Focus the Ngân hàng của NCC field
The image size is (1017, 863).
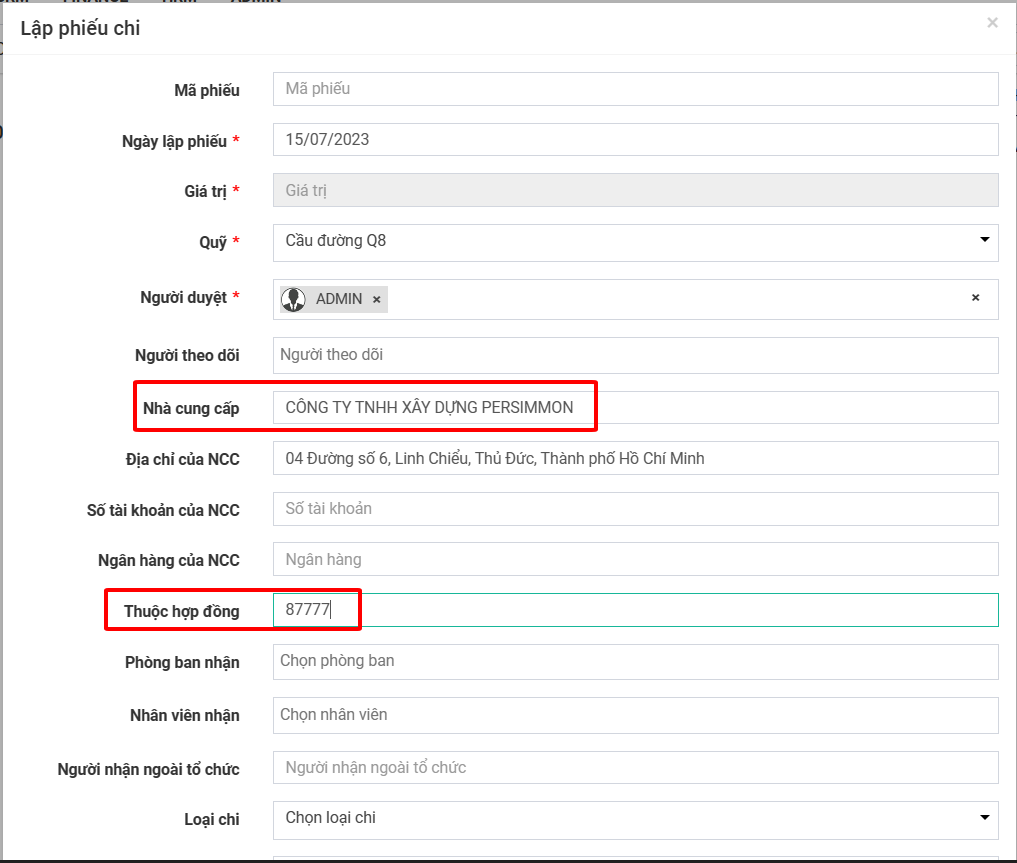[635, 560]
